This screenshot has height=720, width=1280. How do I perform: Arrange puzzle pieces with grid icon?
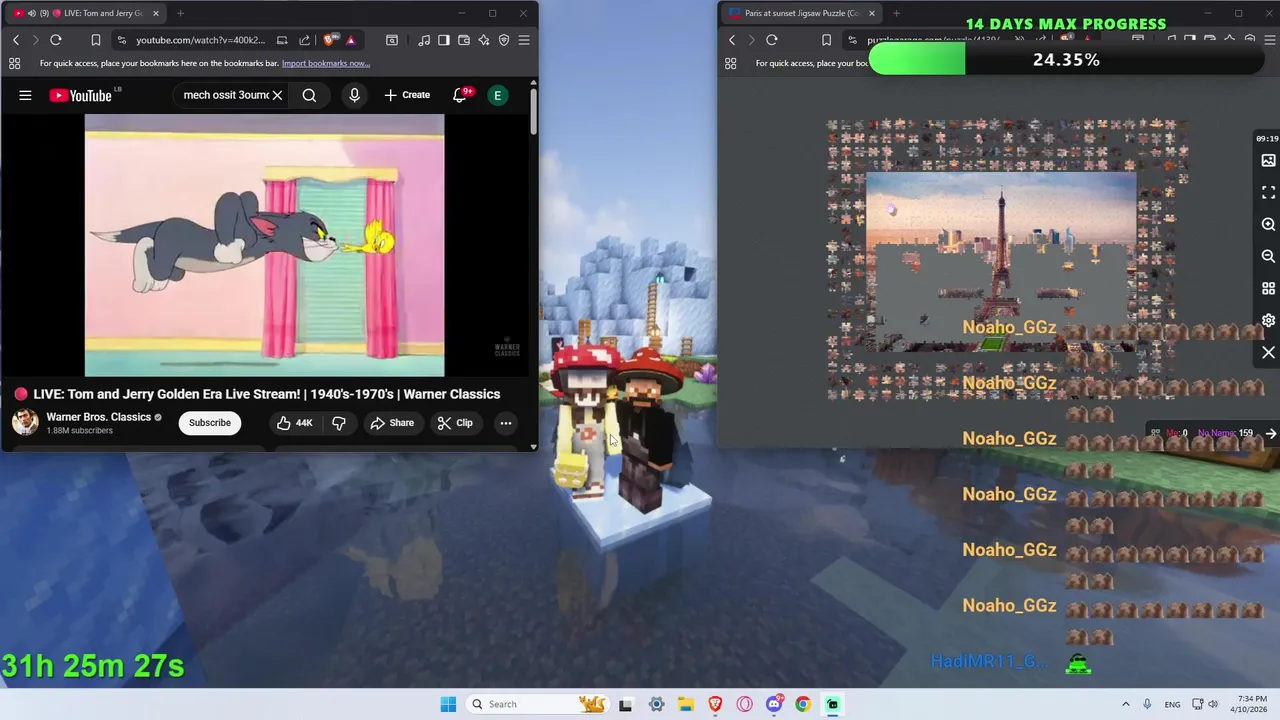[1268, 289]
